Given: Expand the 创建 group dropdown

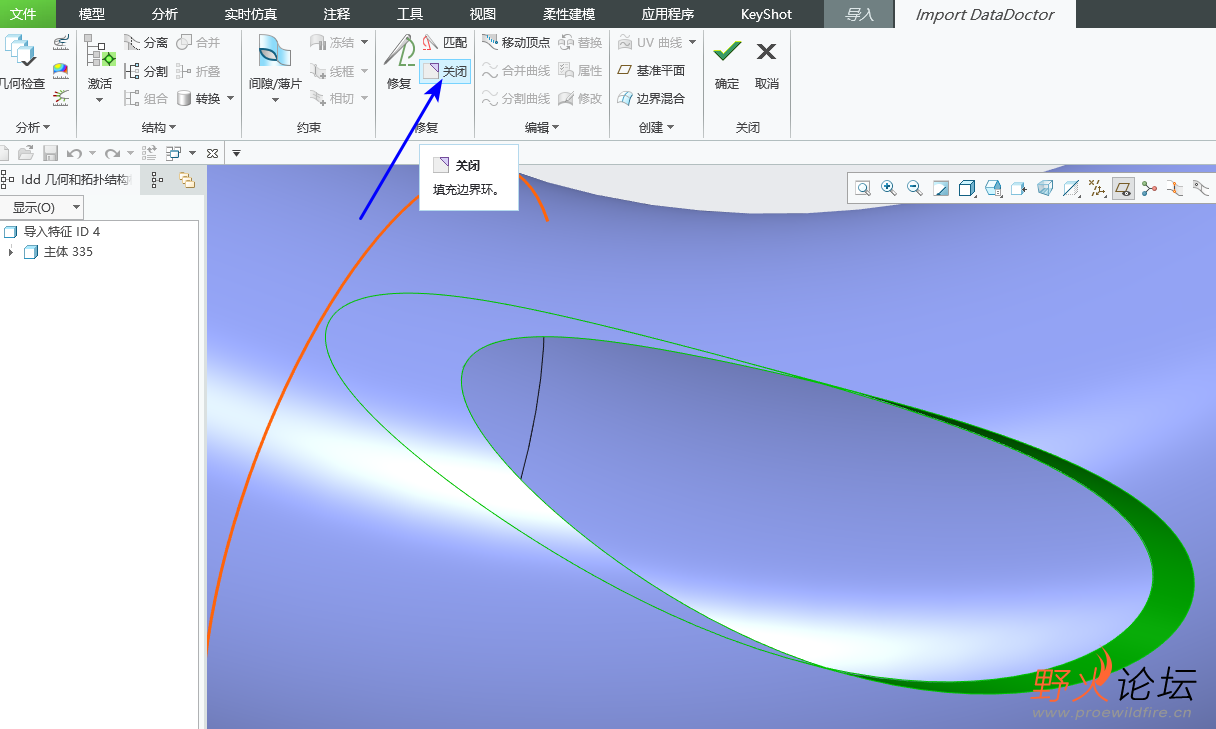Looking at the screenshot, I should click(657, 127).
